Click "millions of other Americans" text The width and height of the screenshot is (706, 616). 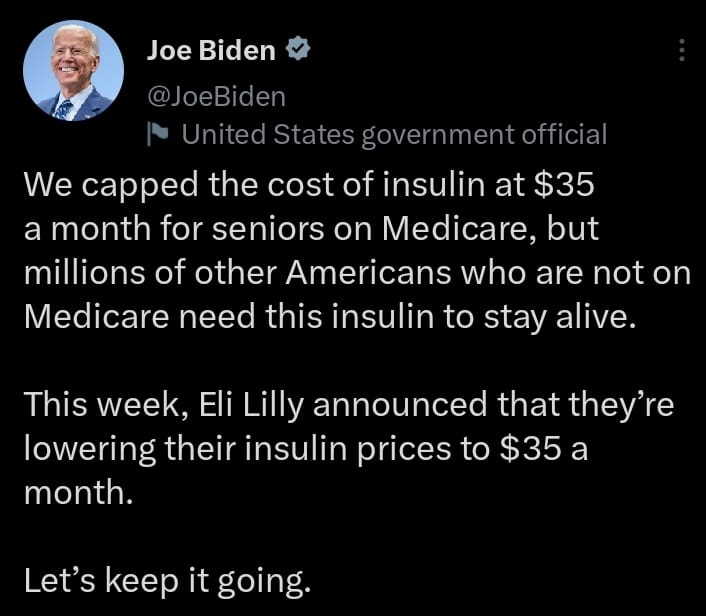point(238,273)
